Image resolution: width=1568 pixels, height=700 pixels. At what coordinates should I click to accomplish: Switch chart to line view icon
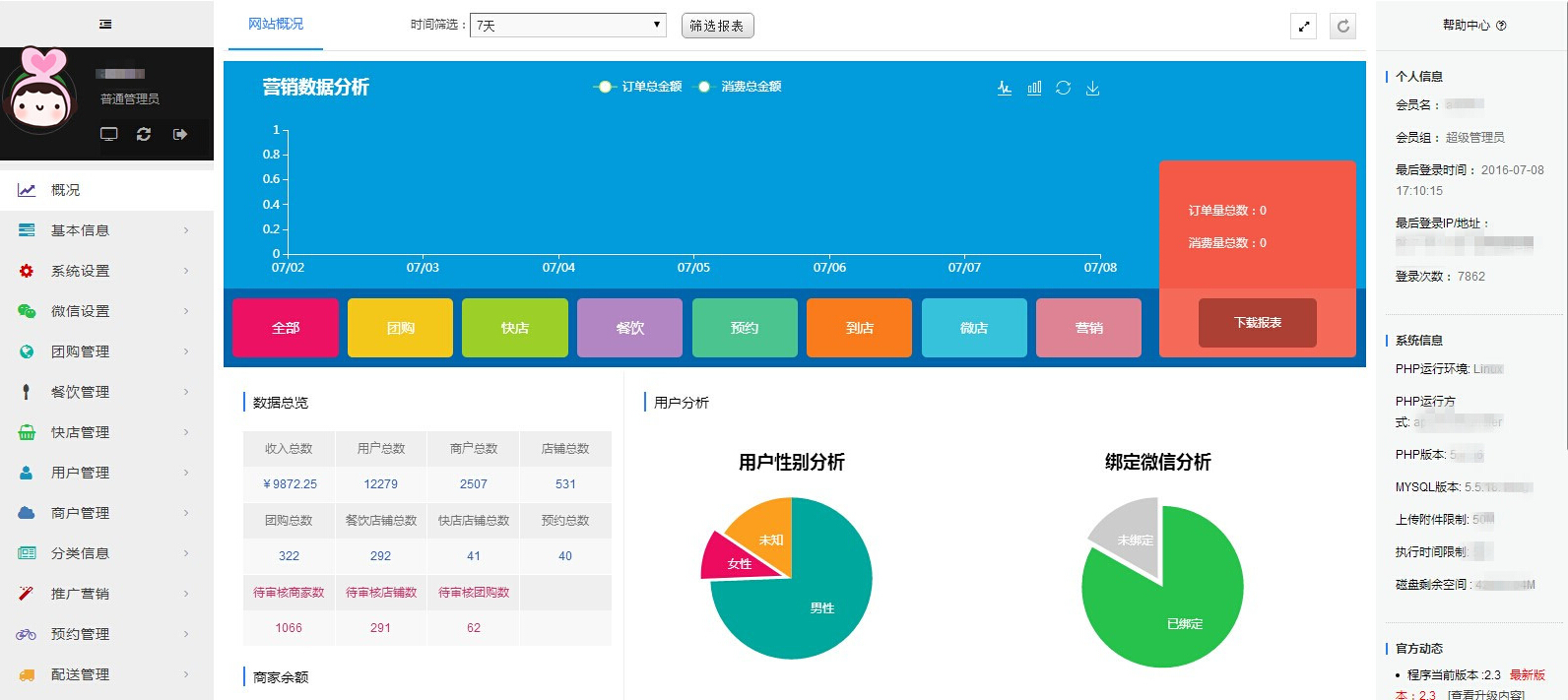(x=1005, y=88)
